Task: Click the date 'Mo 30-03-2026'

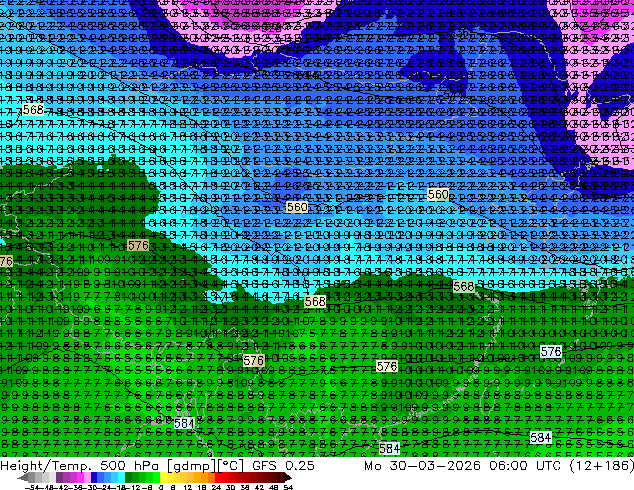Action: coord(422,466)
